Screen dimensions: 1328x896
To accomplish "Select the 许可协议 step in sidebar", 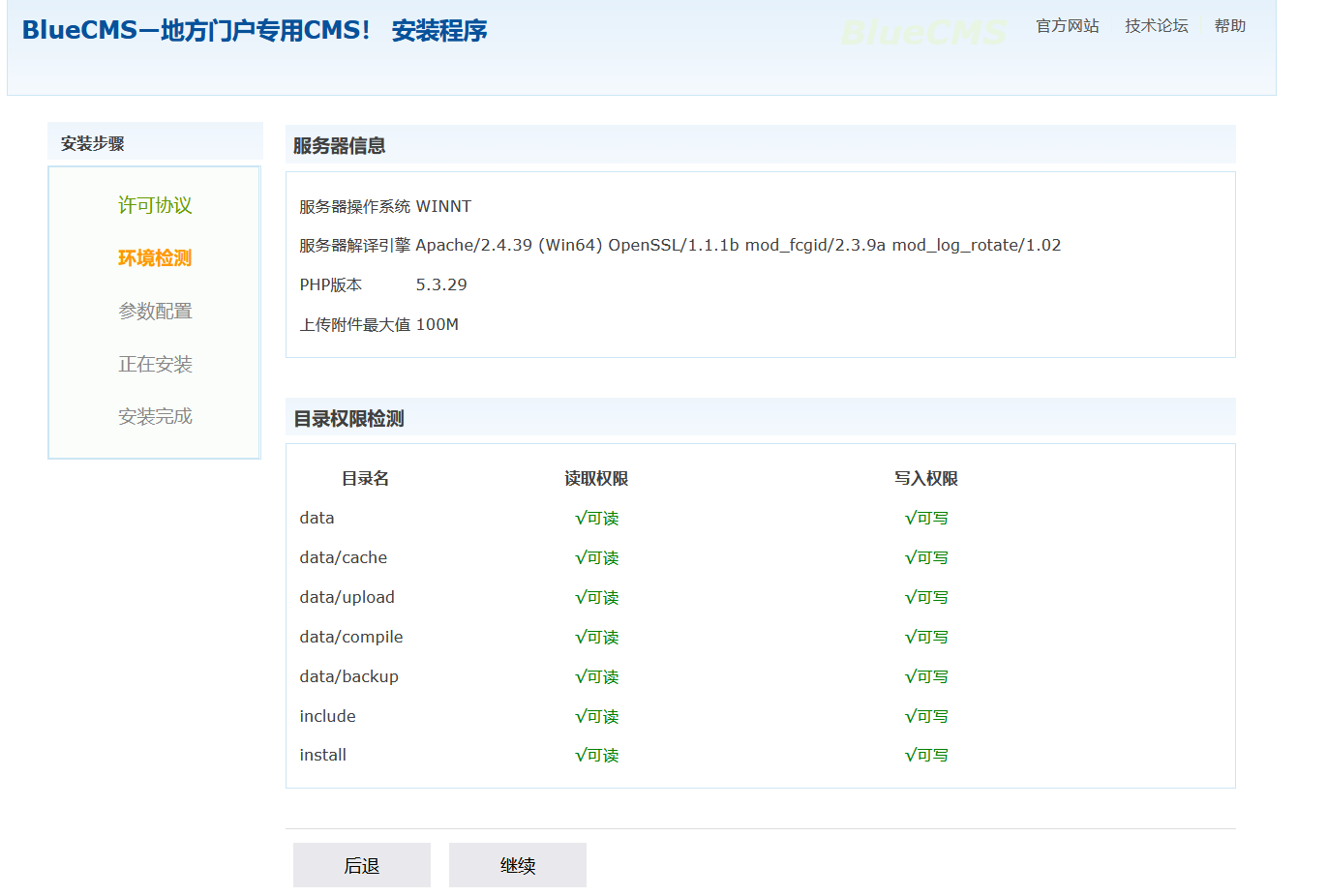I will [155, 205].
